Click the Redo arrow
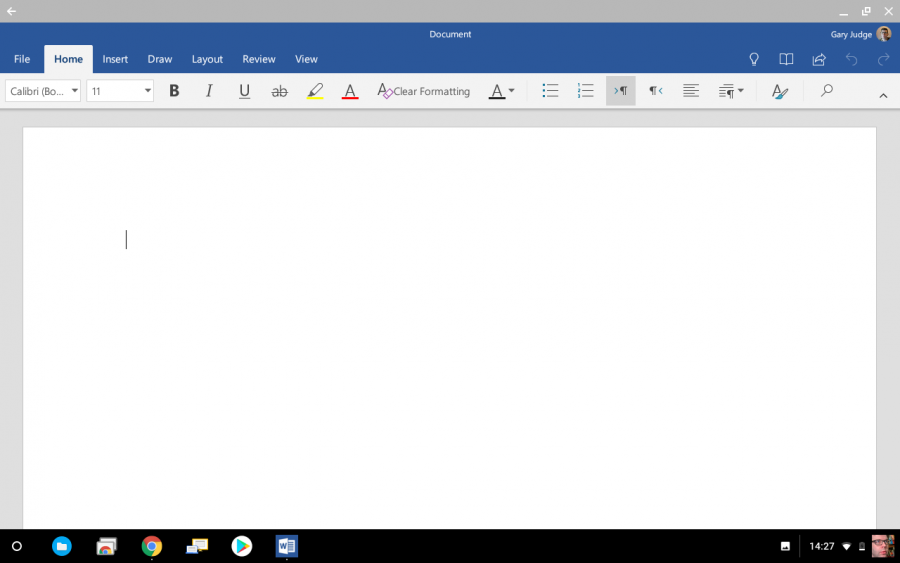 click(x=883, y=59)
